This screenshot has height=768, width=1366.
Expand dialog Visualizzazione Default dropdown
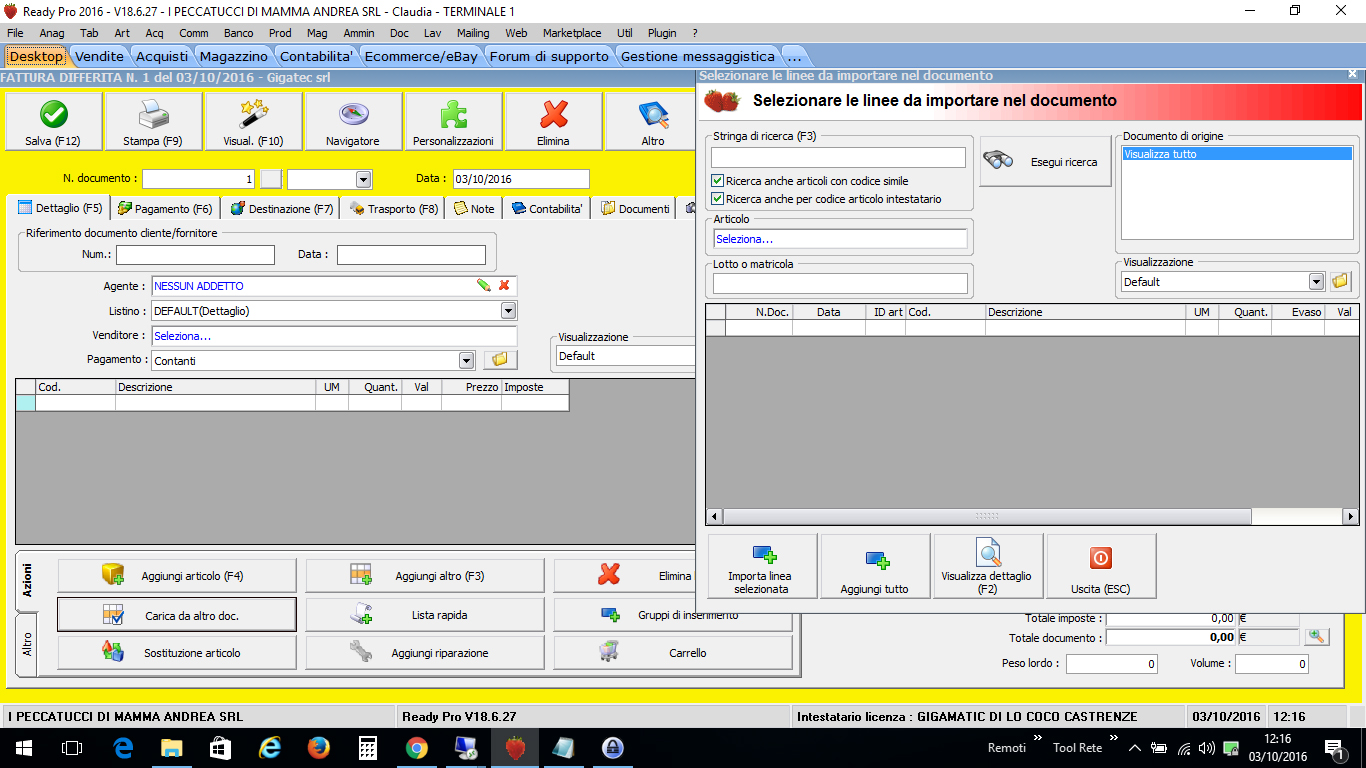[x=1316, y=282]
